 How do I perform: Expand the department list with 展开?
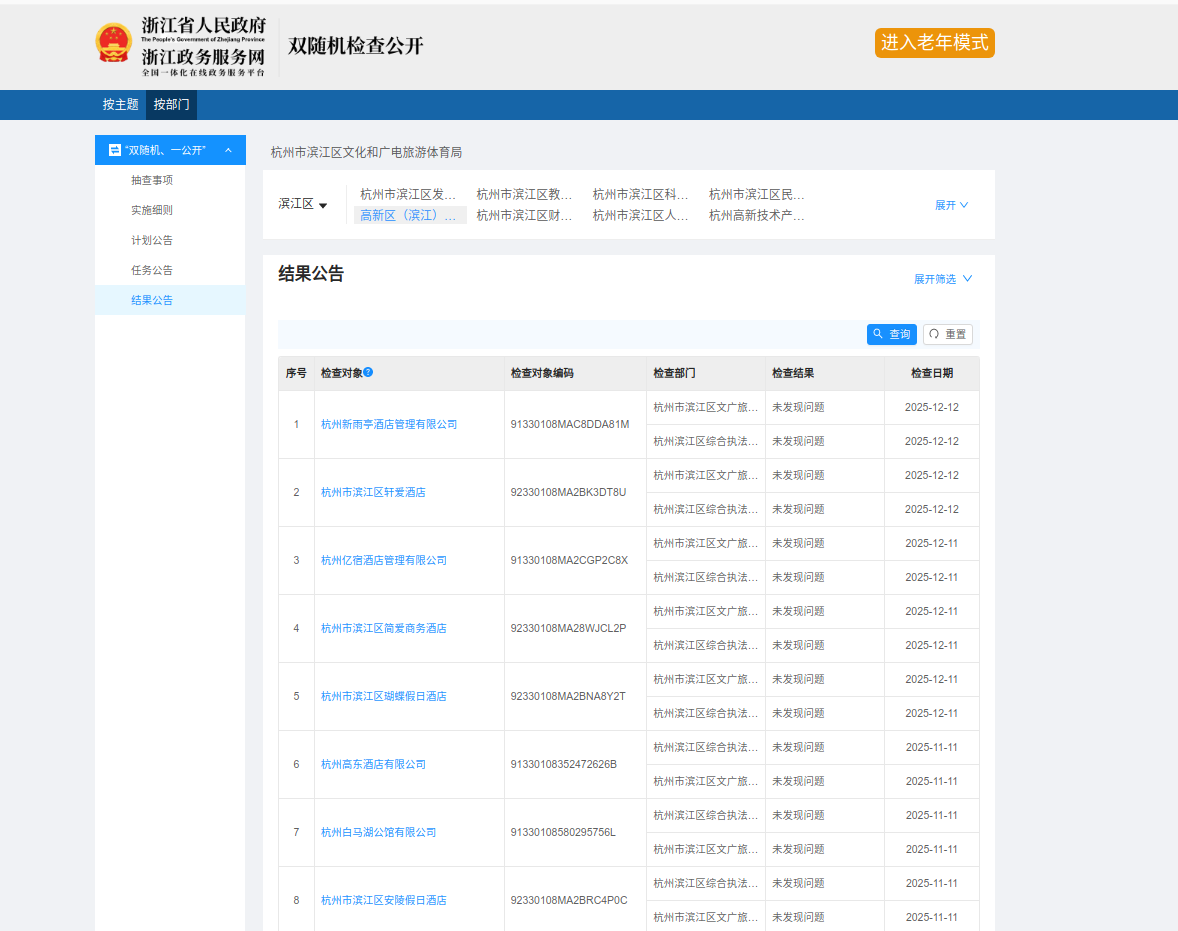(951, 205)
